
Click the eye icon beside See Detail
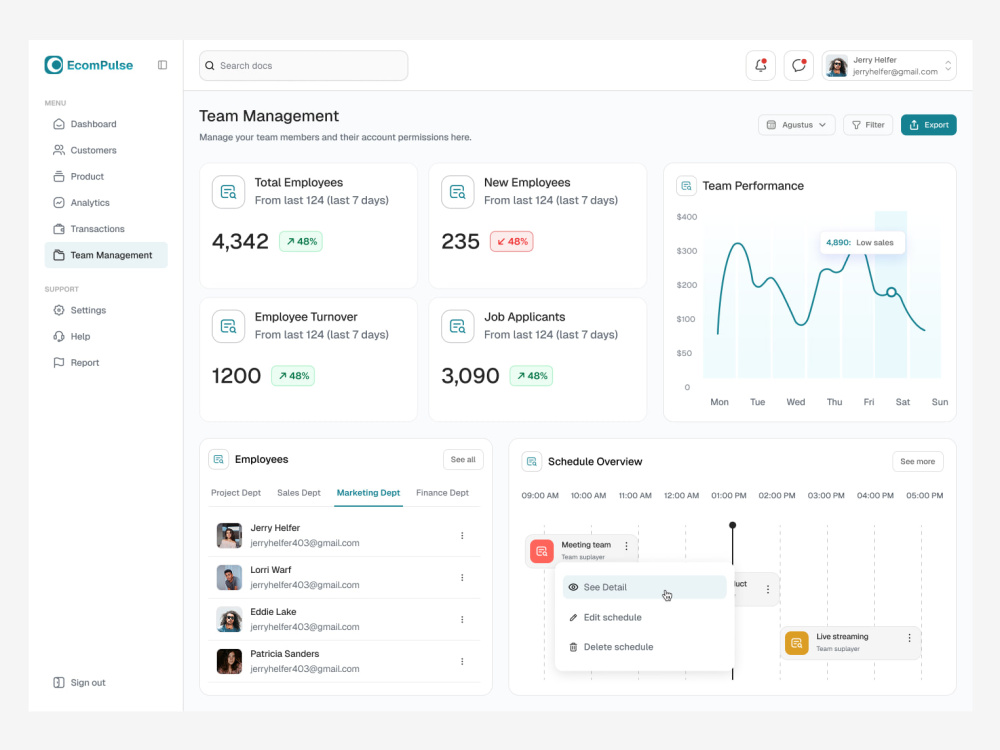[x=573, y=587]
